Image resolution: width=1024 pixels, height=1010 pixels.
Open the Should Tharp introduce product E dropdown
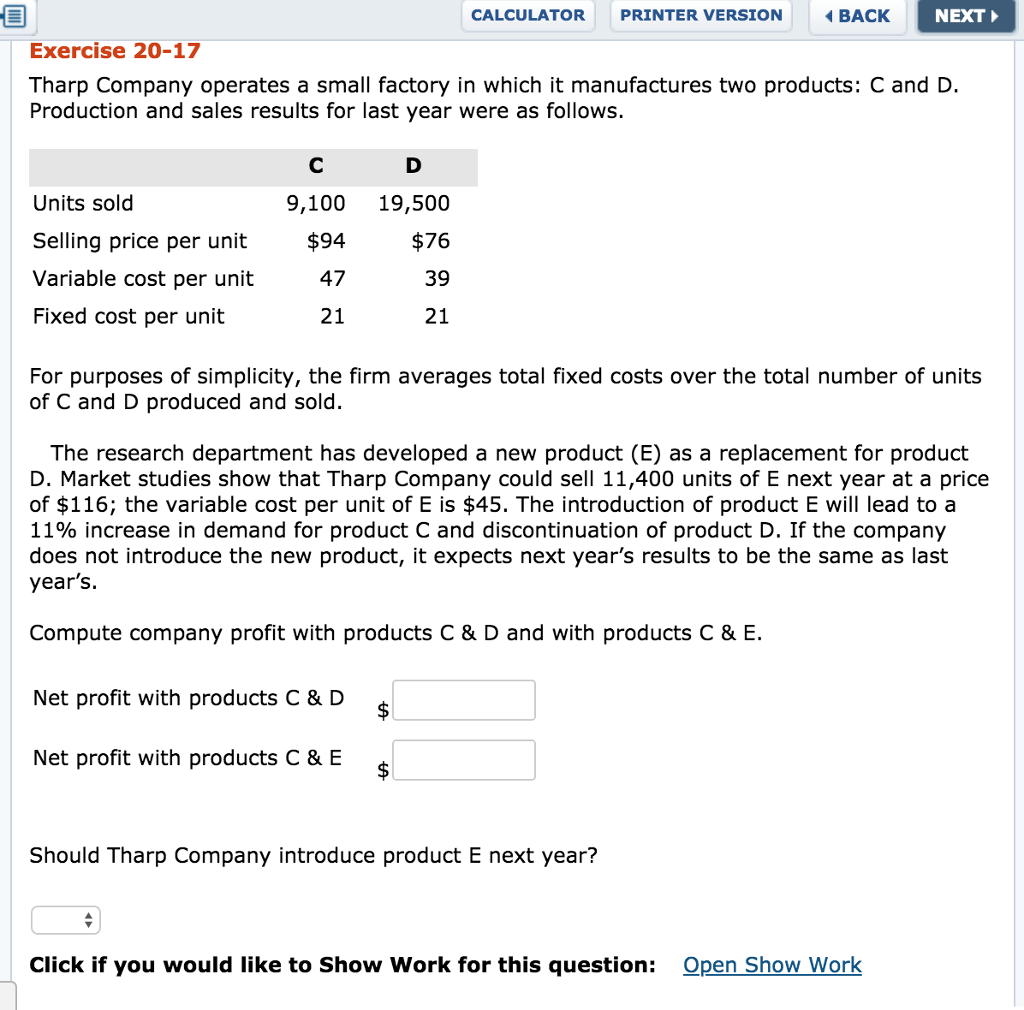tap(66, 919)
